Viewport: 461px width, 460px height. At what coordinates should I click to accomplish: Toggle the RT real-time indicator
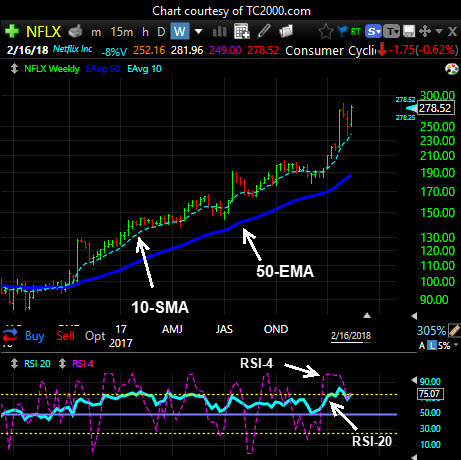coord(356,32)
